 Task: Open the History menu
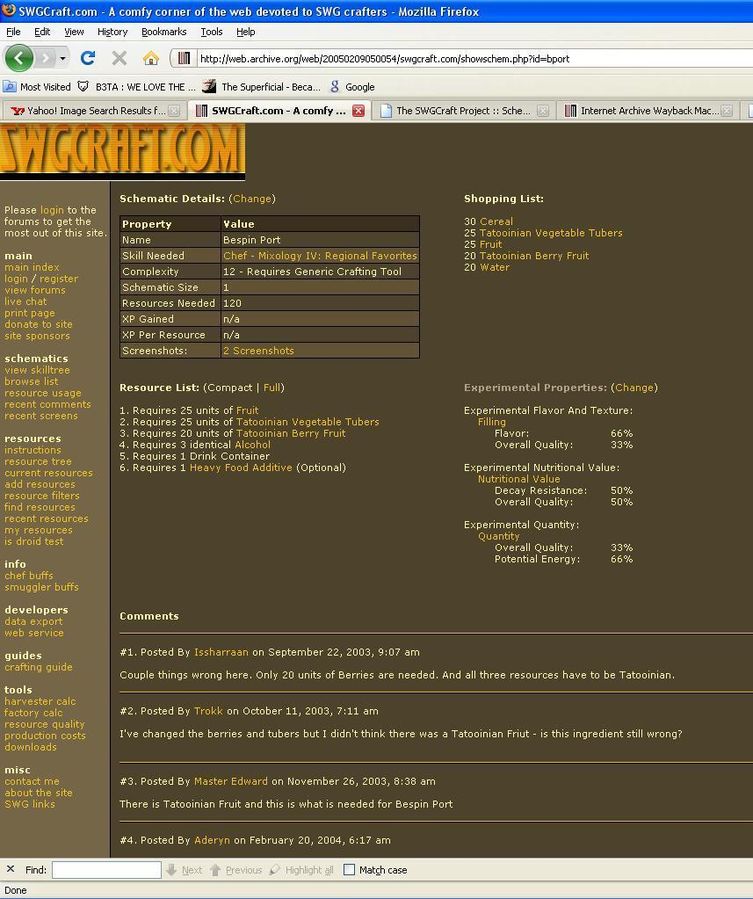112,32
